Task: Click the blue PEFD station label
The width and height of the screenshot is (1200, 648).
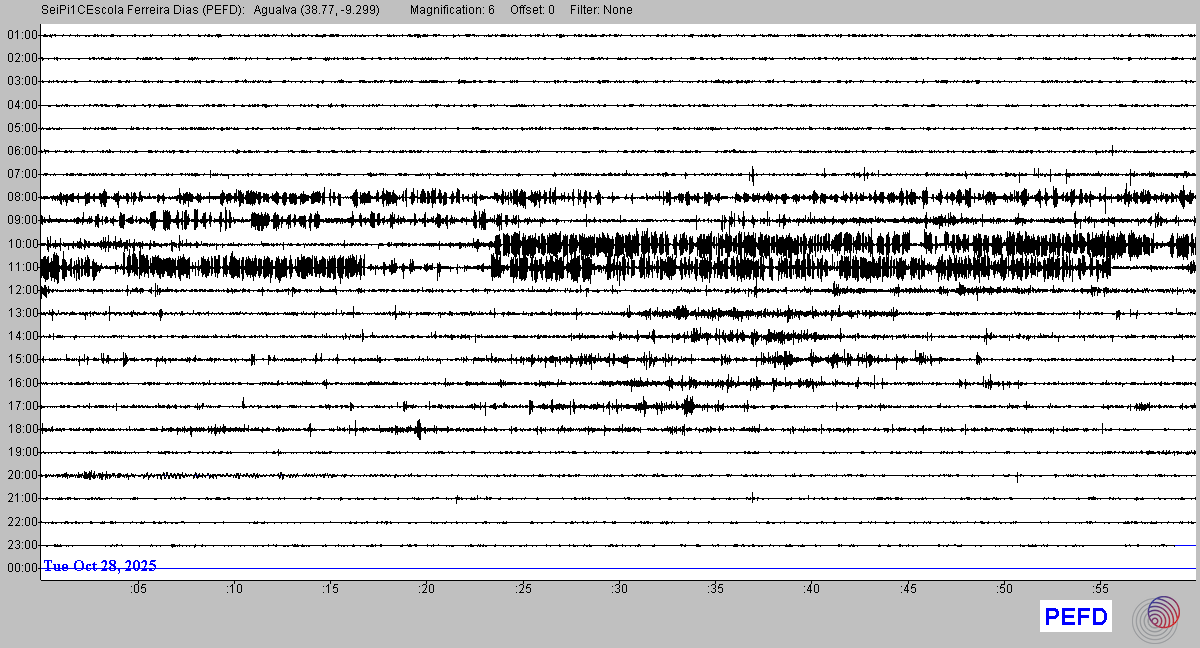Action: [x=1076, y=617]
